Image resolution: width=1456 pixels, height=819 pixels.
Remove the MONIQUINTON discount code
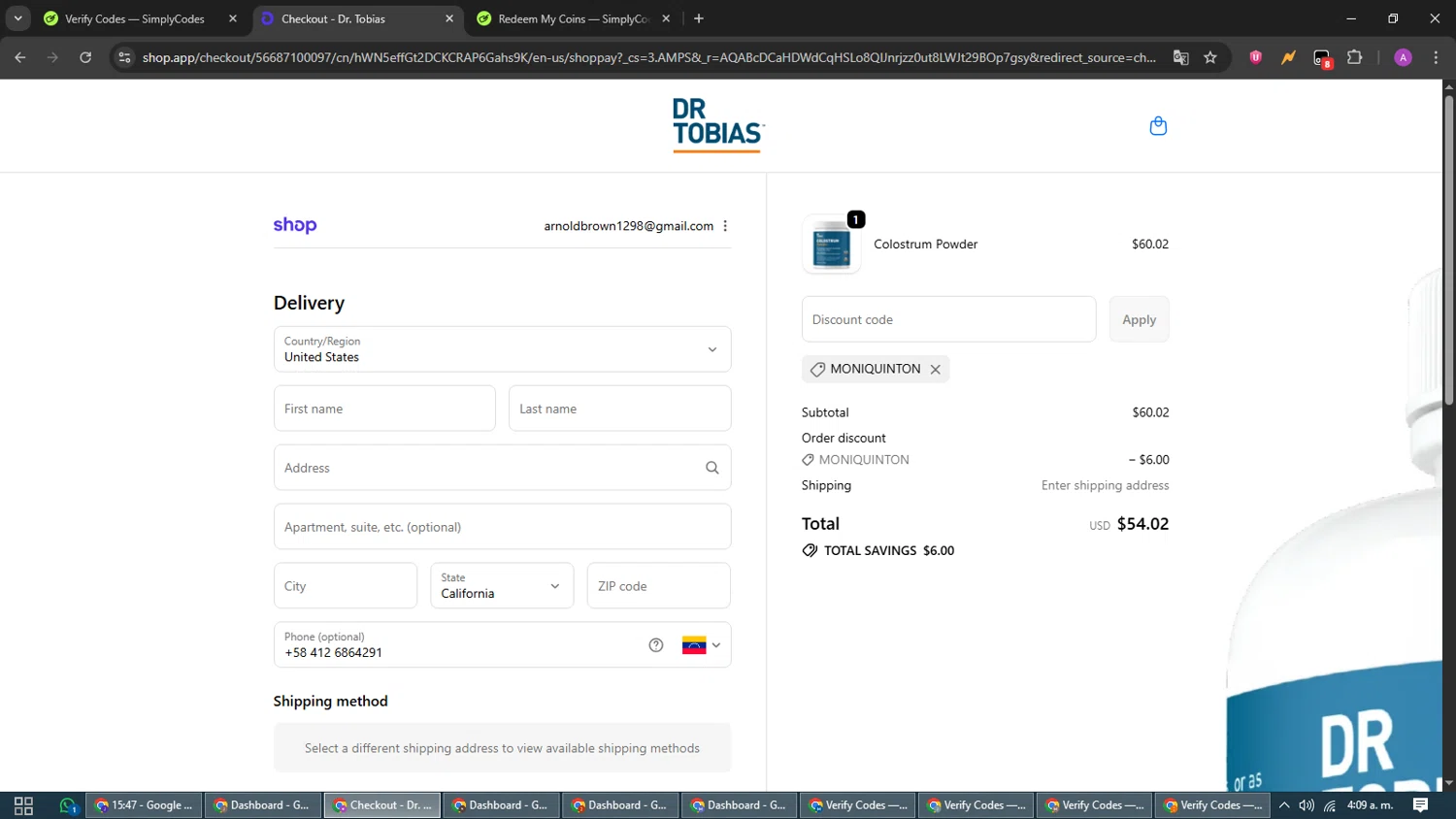pos(936,370)
